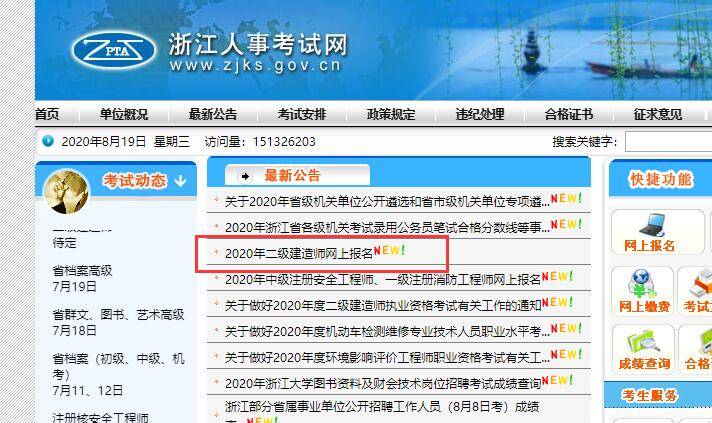Click the 待定 entry in 考试动态

click(64, 243)
